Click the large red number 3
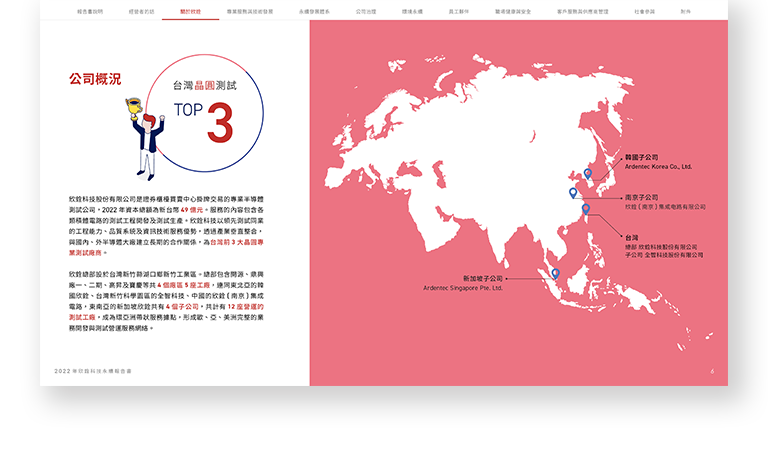The width and height of the screenshot is (768, 466). point(220,122)
